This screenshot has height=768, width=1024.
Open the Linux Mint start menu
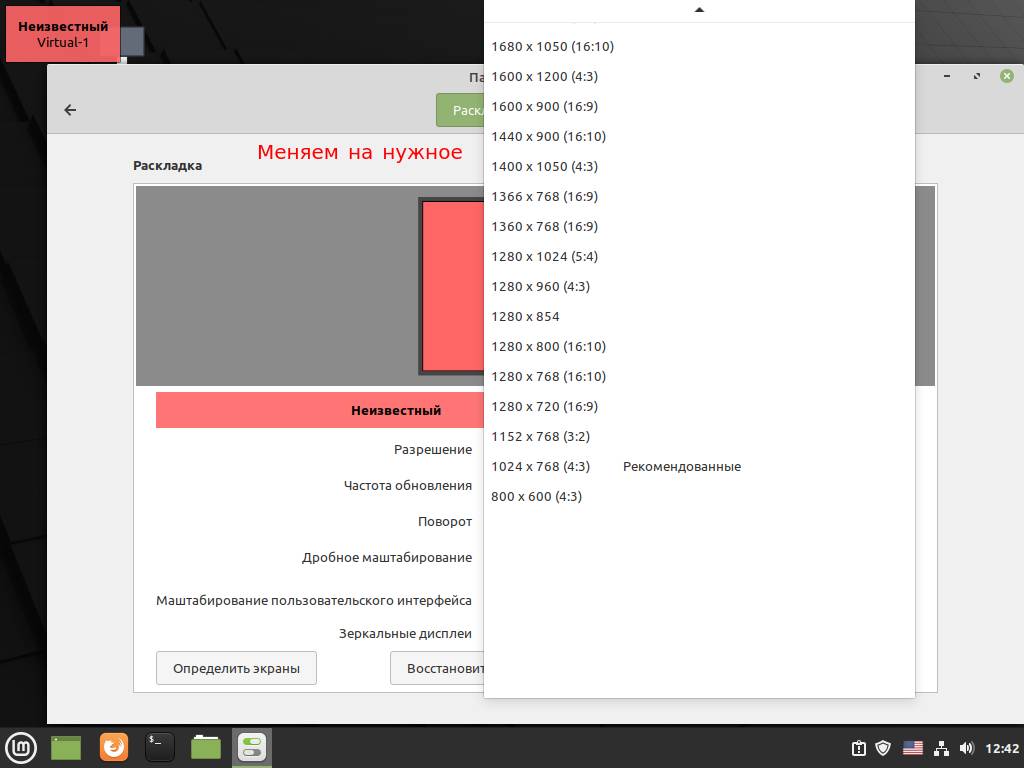pos(20,747)
